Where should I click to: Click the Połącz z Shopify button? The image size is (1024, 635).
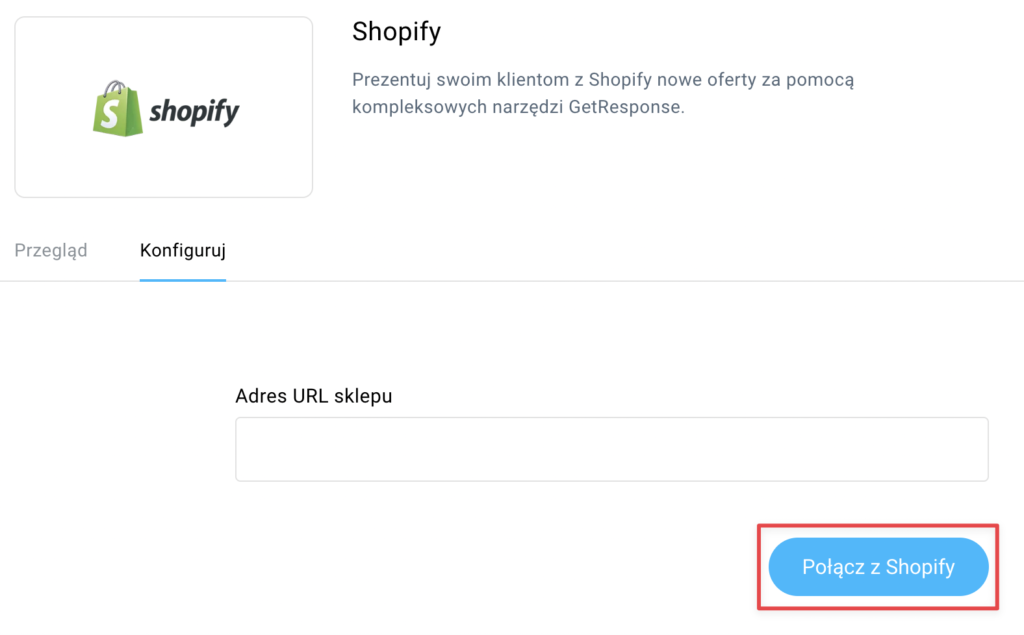point(878,566)
